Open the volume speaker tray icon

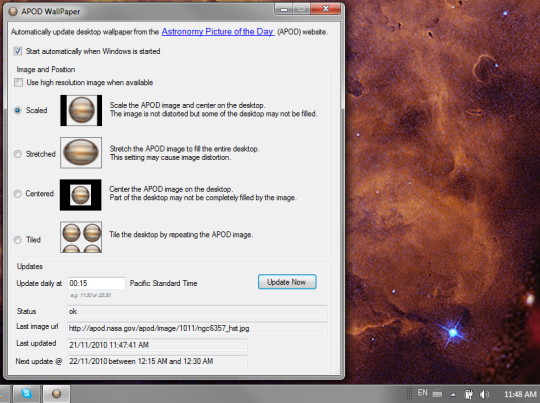(484, 394)
